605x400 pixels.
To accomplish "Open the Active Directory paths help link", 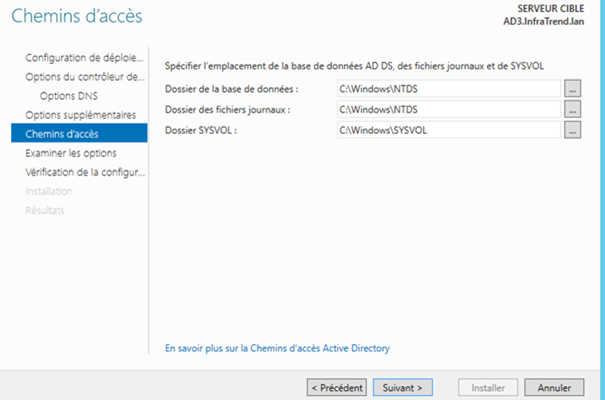I will click(277, 348).
